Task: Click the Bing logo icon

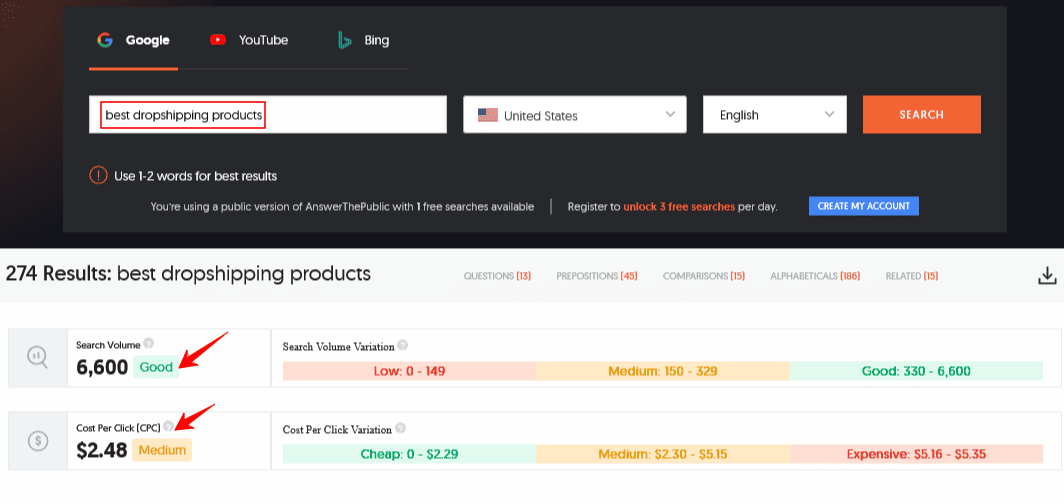Action: point(345,40)
